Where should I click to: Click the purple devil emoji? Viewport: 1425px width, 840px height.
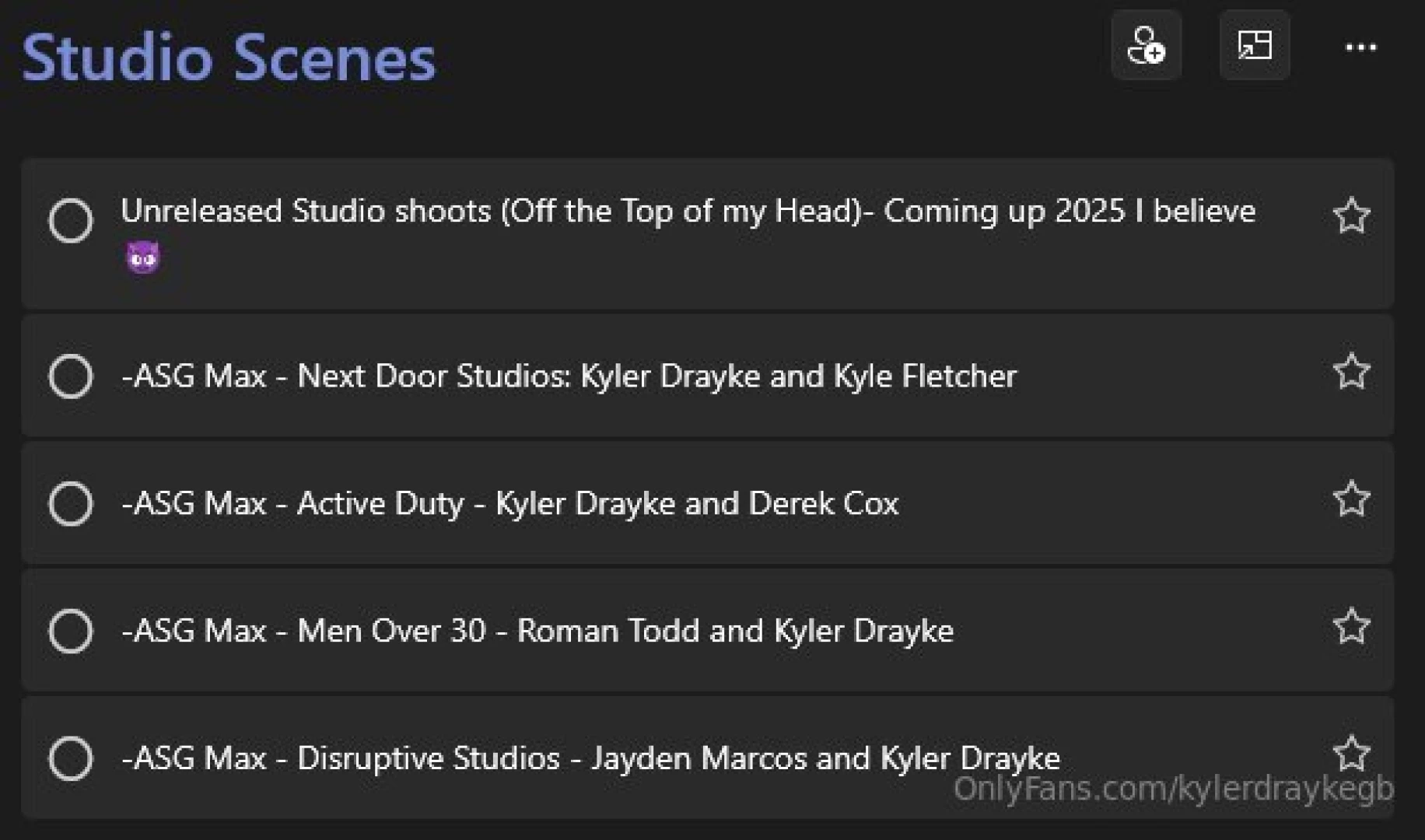[143, 257]
